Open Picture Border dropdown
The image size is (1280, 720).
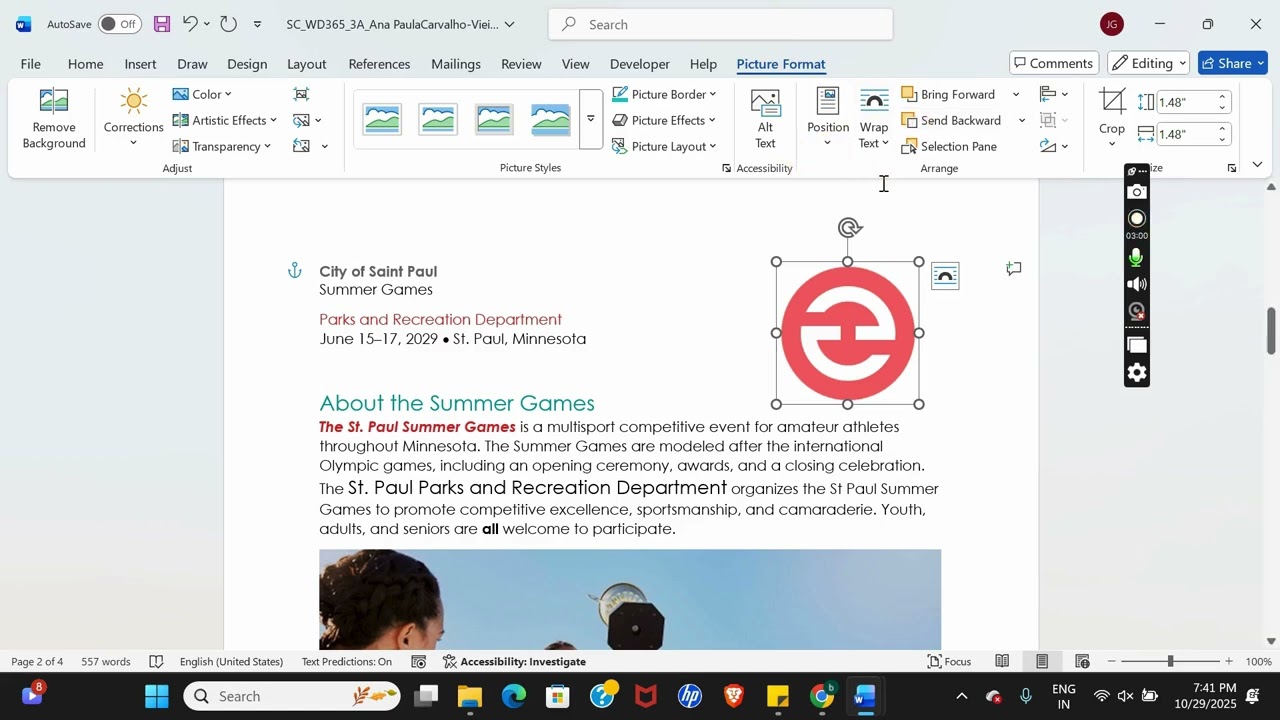pos(664,94)
